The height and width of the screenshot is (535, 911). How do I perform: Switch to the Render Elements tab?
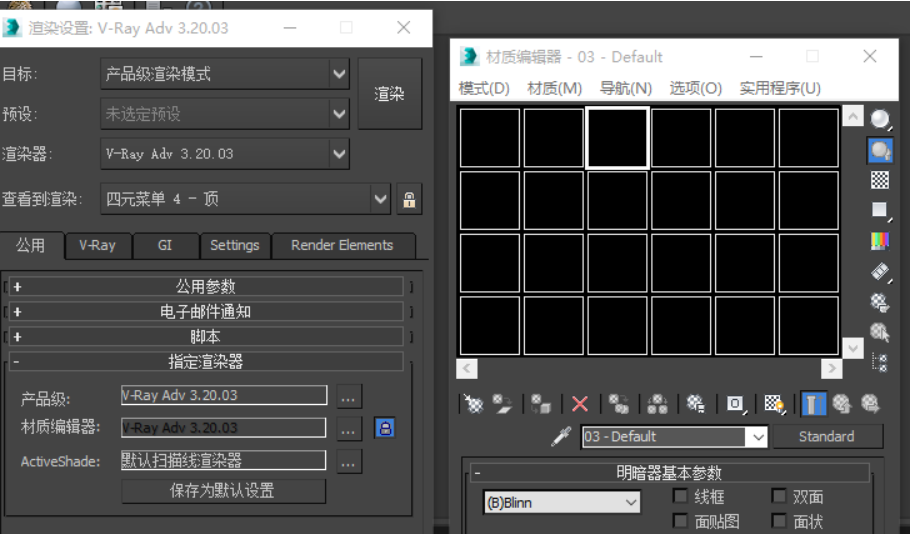[342, 245]
